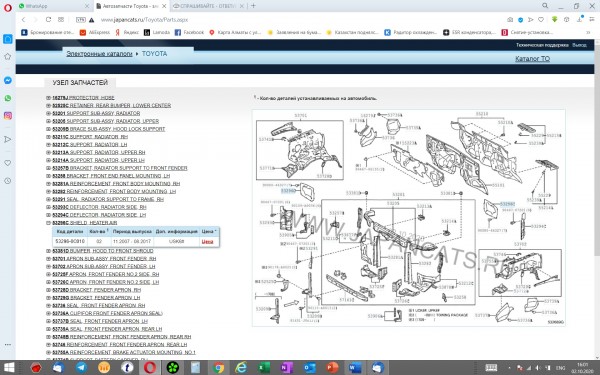Click part code cell 53296-60010
The width and height of the screenshot is (600, 375).
70,241
